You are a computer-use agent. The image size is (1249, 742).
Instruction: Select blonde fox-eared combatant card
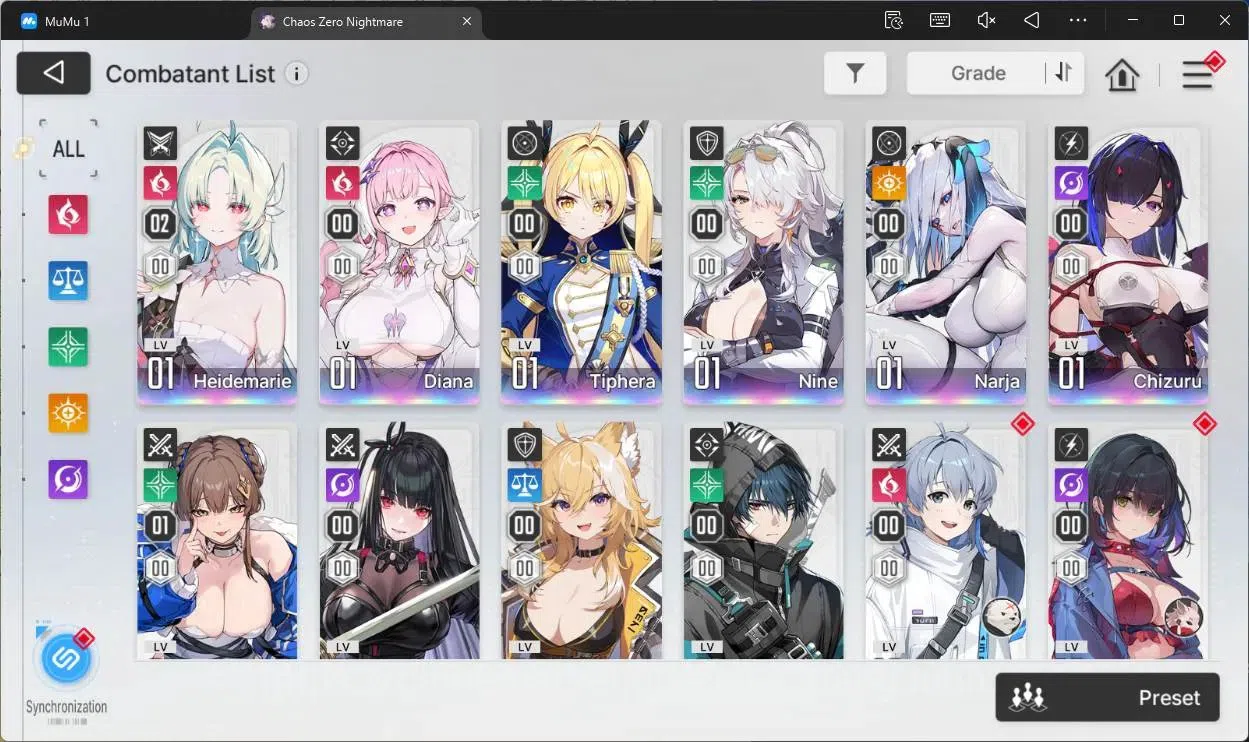click(x=581, y=541)
